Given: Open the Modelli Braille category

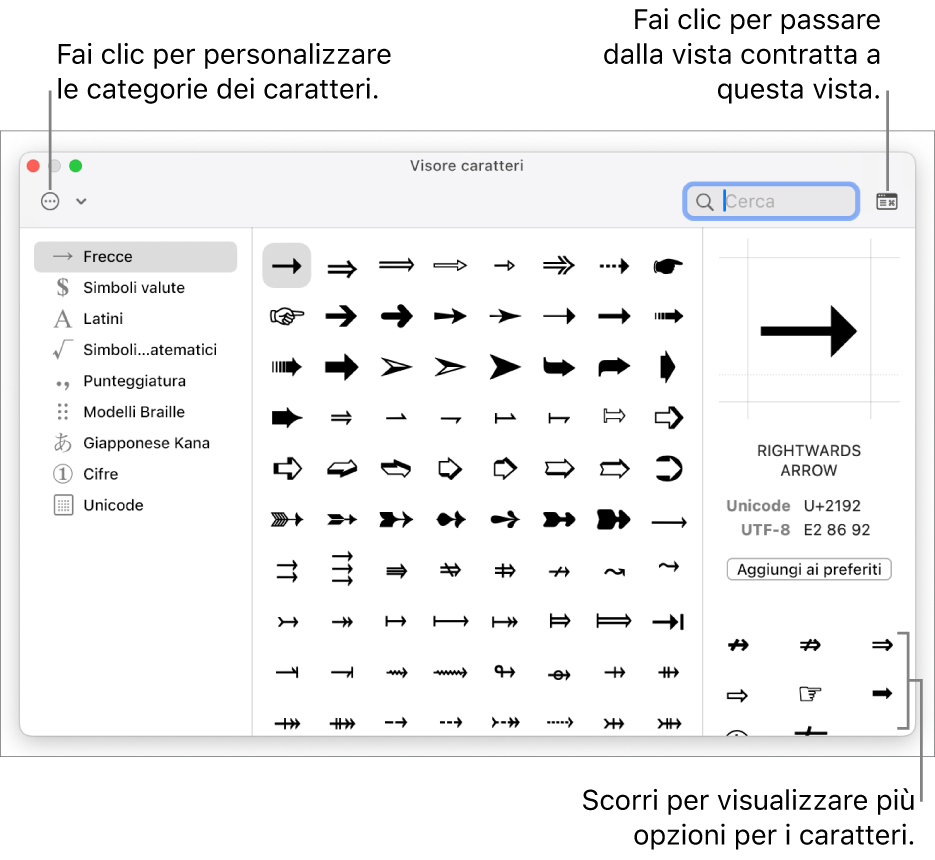Looking at the screenshot, I should 135,412.
